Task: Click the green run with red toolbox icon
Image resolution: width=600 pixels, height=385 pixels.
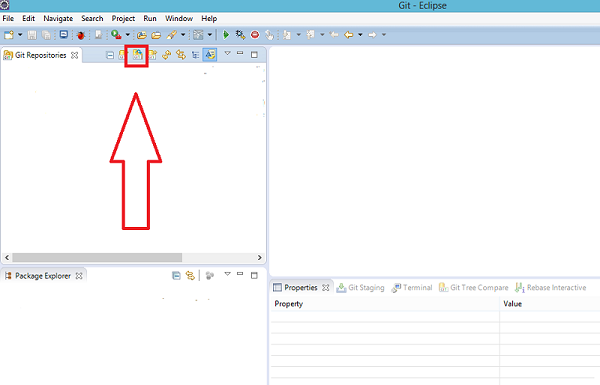Action: click(x=116, y=35)
